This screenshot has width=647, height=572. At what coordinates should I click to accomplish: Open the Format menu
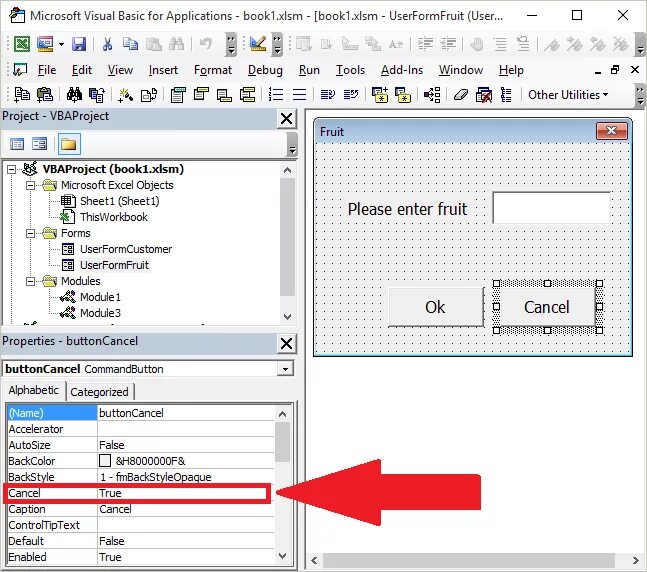point(213,70)
